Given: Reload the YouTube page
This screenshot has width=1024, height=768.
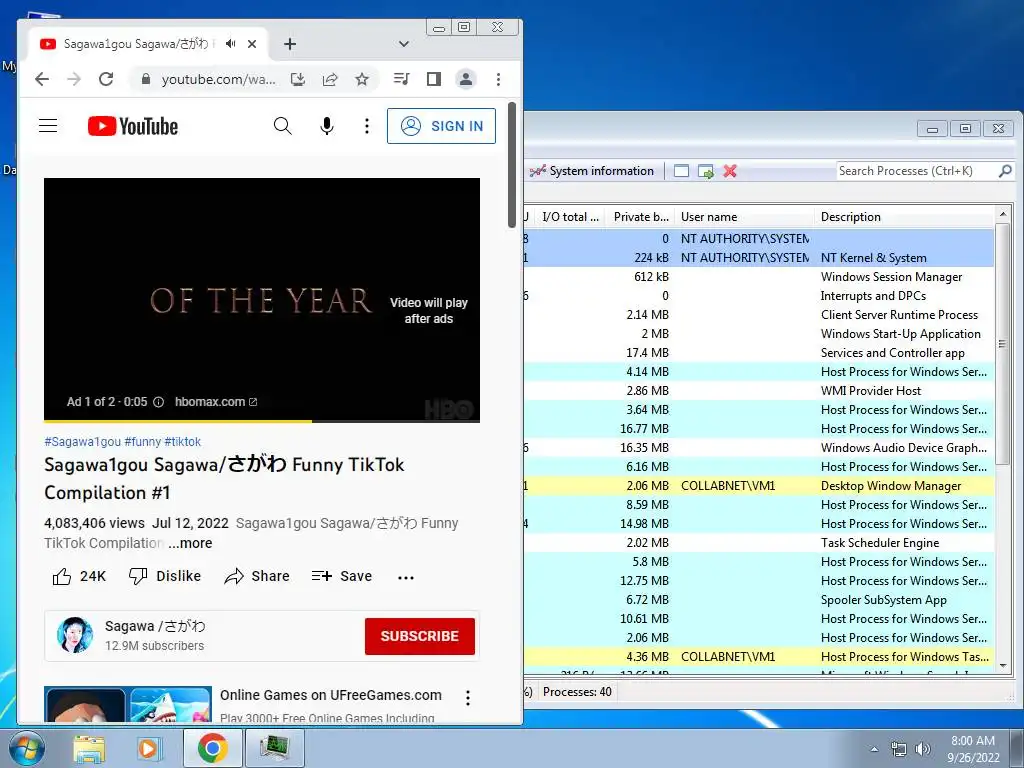Looking at the screenshot, I should click(x=106, y=79).
